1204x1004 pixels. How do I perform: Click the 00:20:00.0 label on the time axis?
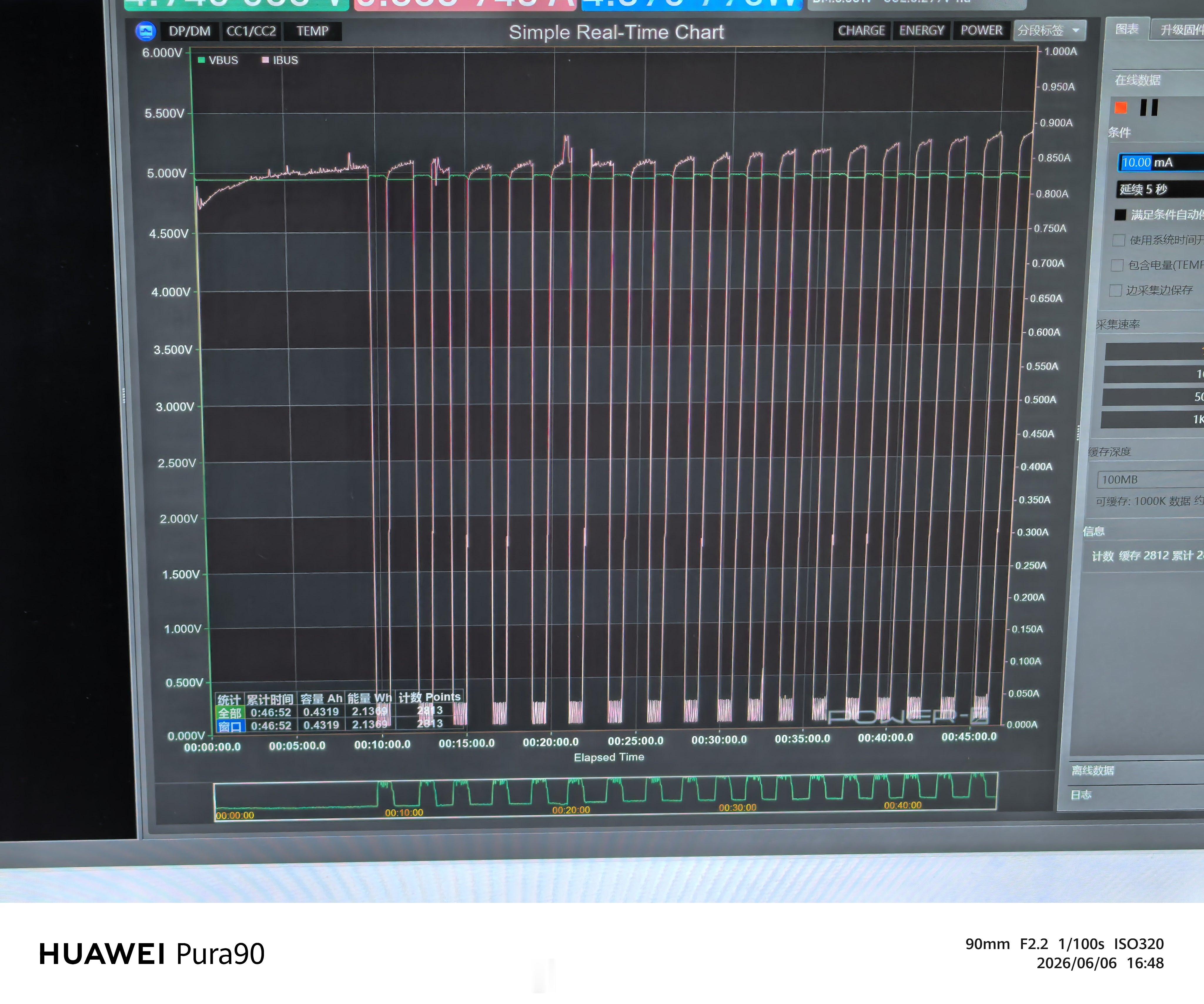[x=550, y=742]
